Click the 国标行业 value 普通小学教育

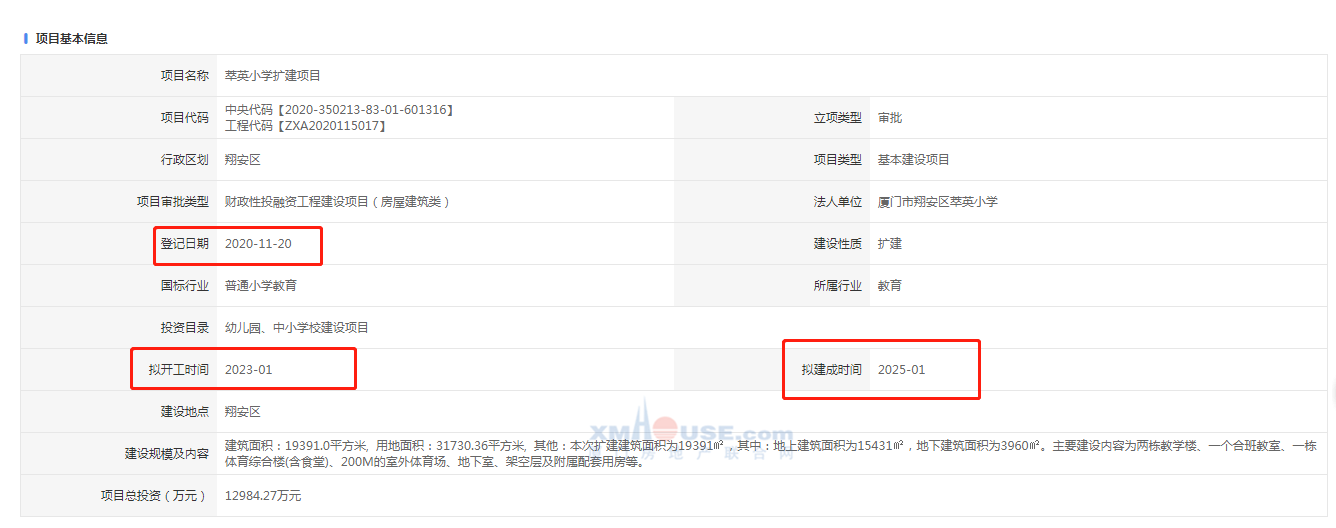click(x=260, y=286)
